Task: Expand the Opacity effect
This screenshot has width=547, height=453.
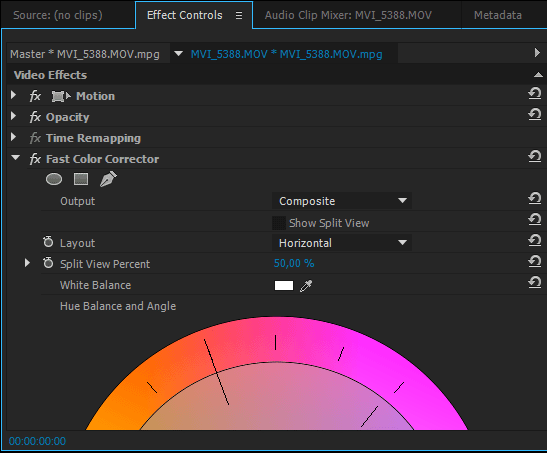Action: [14, 116]
